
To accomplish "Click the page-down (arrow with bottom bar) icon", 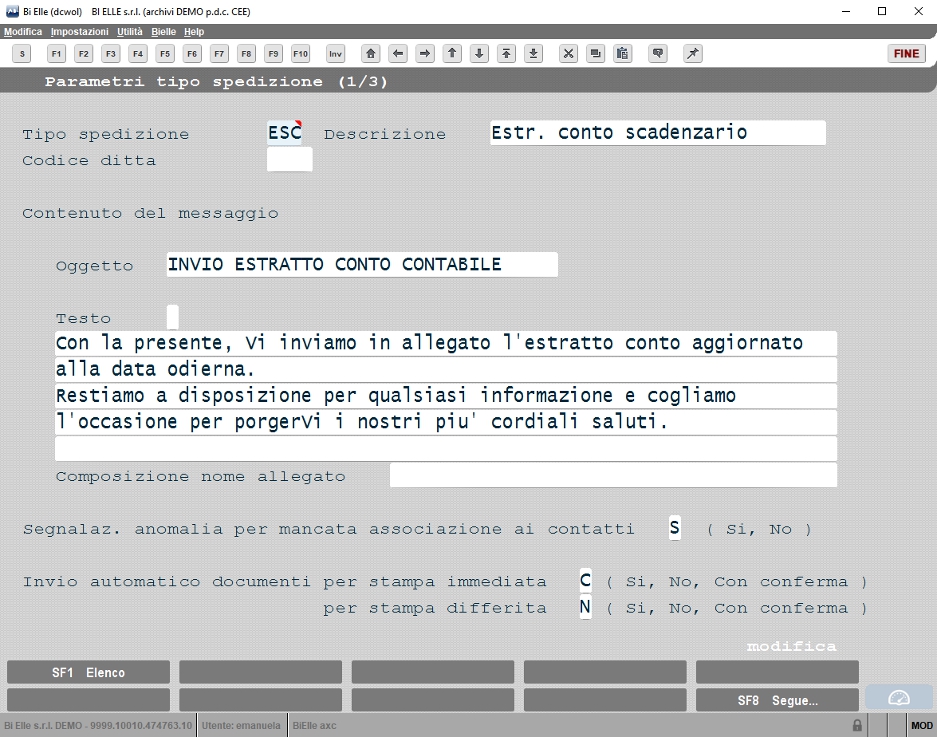I will (x=534, y=54).
